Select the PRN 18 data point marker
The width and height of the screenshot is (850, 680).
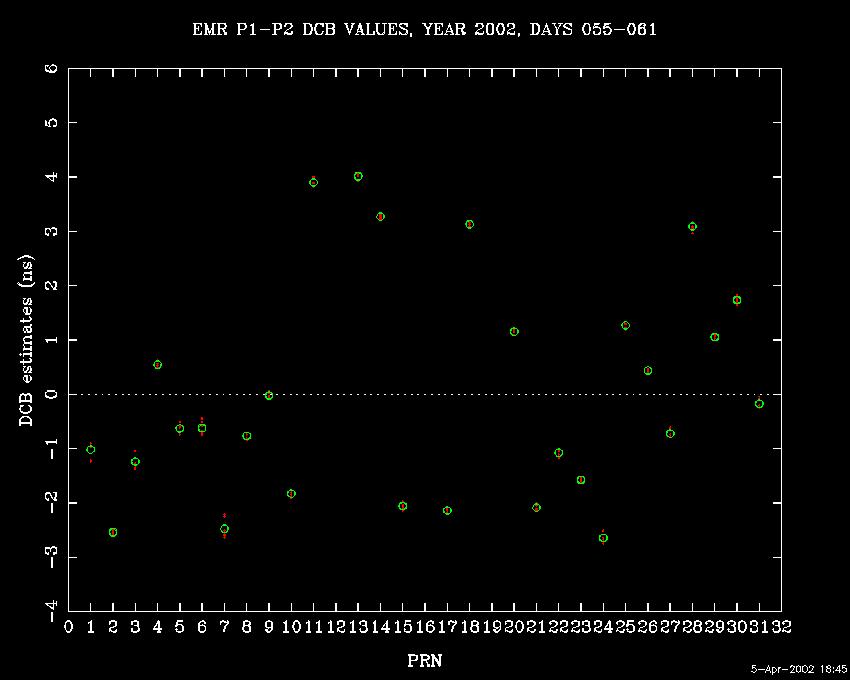click(x=469, y=224)
